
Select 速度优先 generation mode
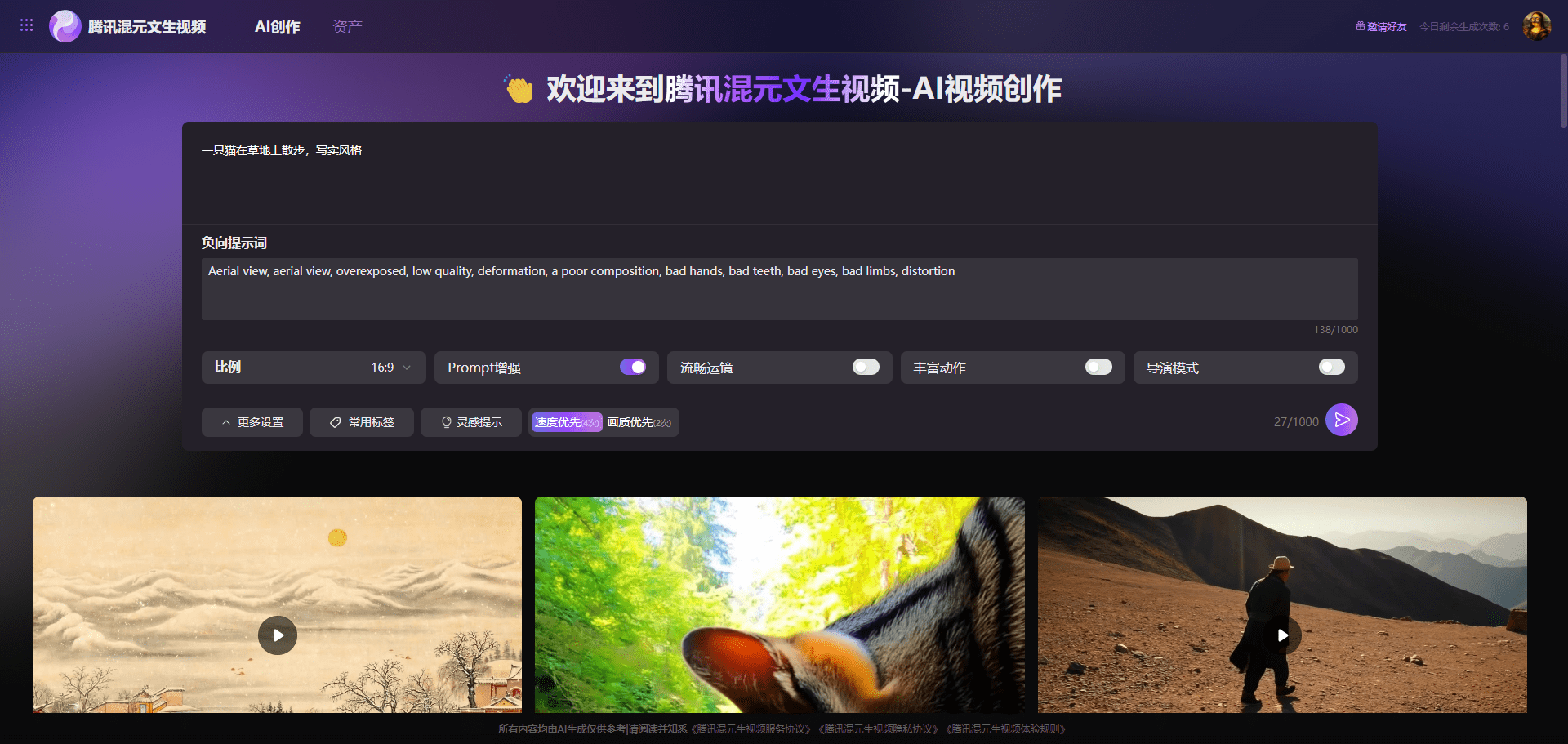point(567,422)
